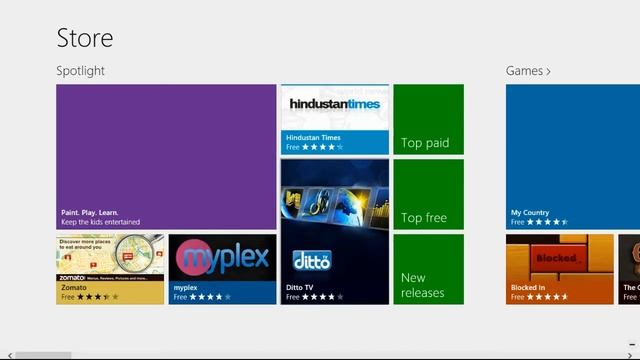Click the Hindustan Times star rating
640x360 pixels.
click(x=322, y=147)
